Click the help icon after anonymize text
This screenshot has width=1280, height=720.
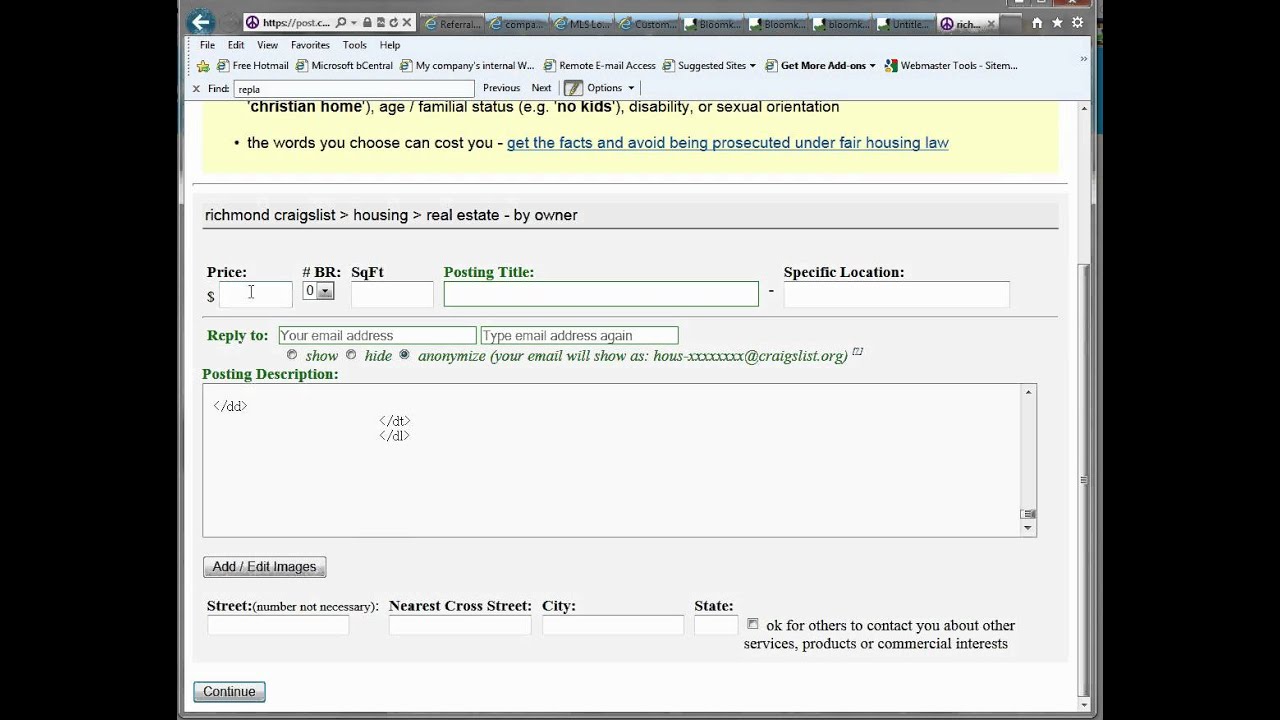click(857, 352)
